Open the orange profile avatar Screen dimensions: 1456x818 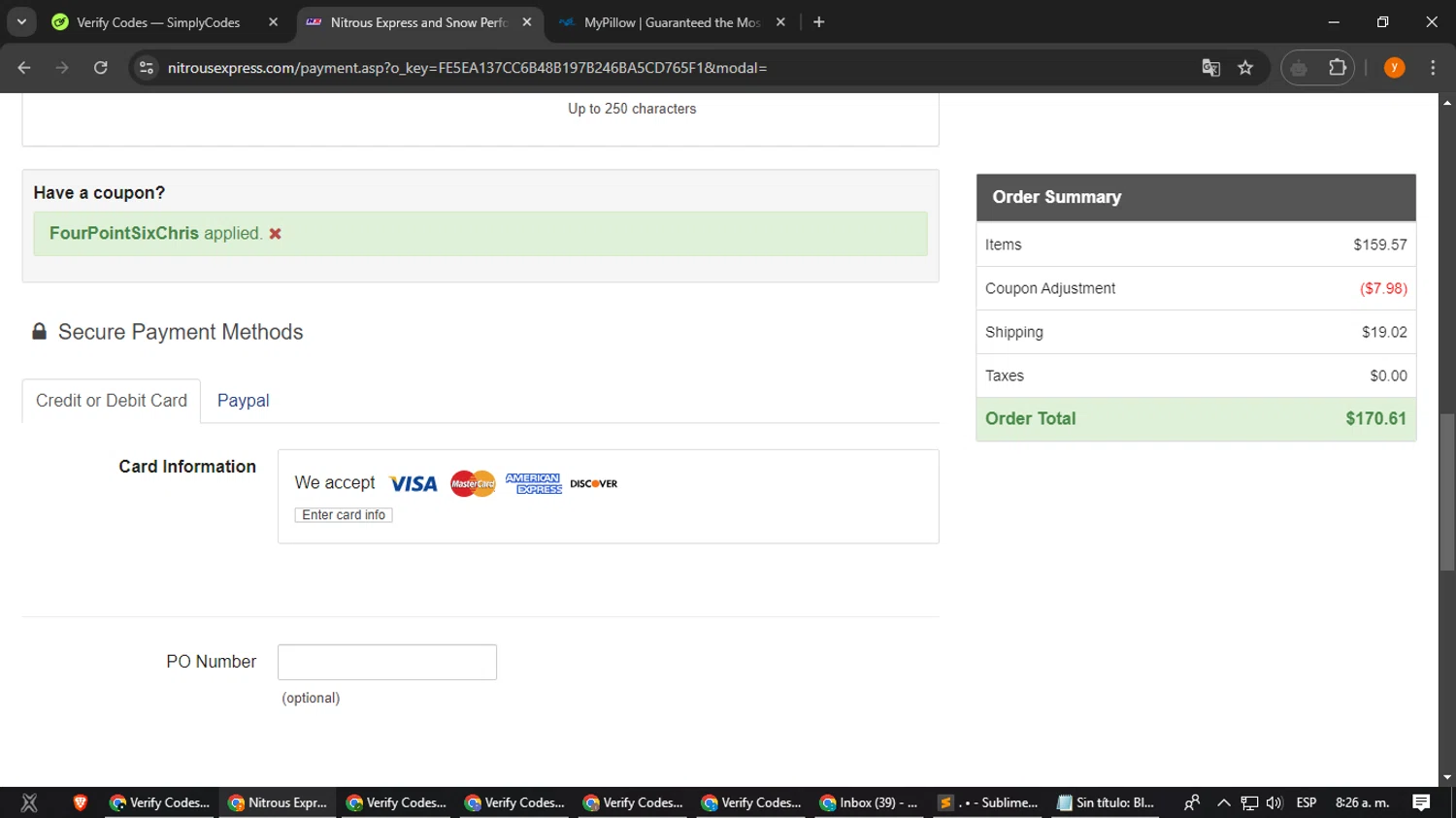coord(1394,68)
